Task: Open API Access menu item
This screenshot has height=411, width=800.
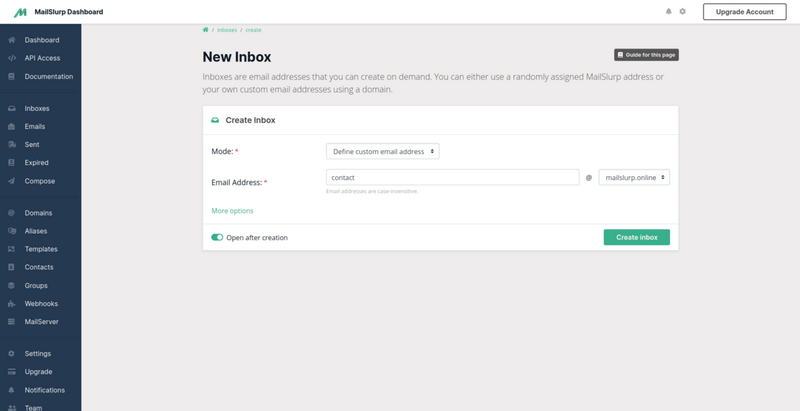Action: point(42,58)
